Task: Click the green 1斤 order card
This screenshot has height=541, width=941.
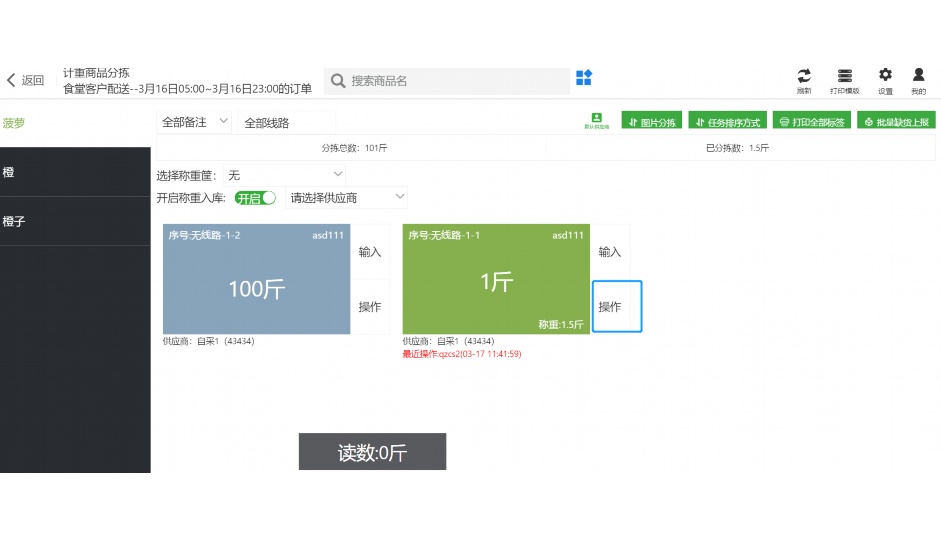Action: point(496,279)
